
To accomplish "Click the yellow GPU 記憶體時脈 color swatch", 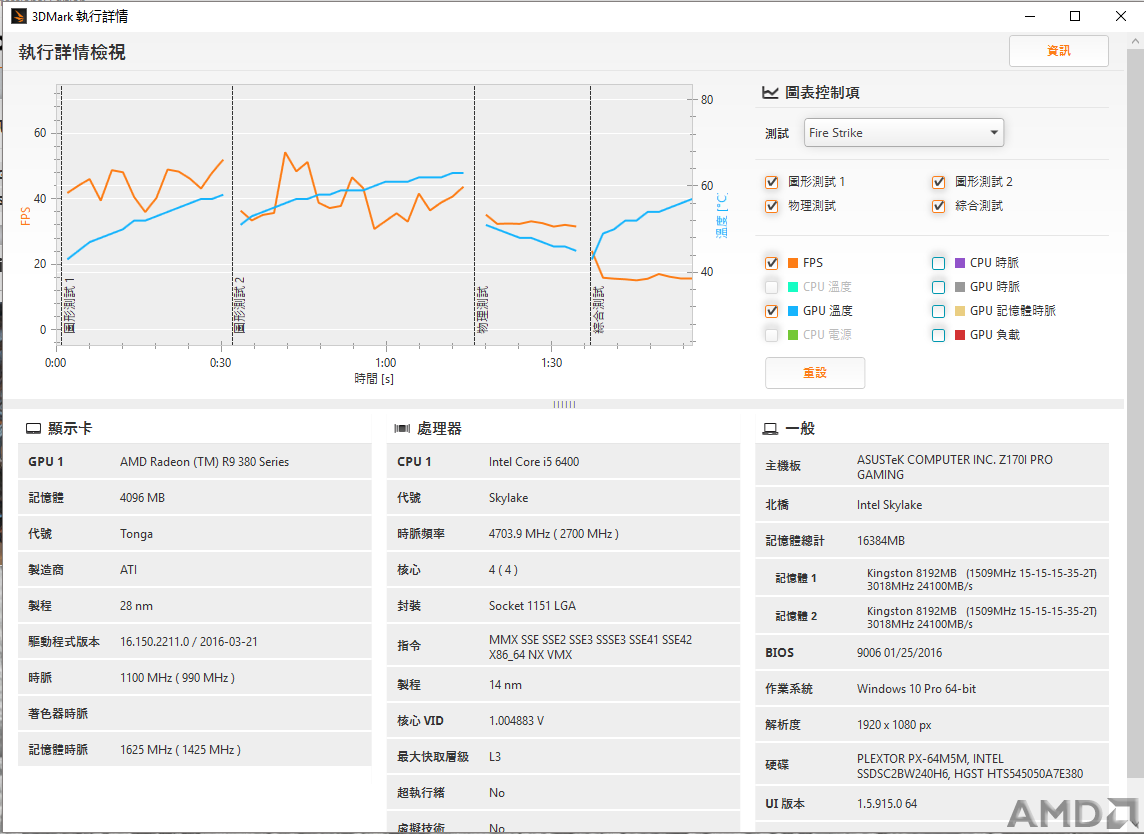I will [960, 311].
